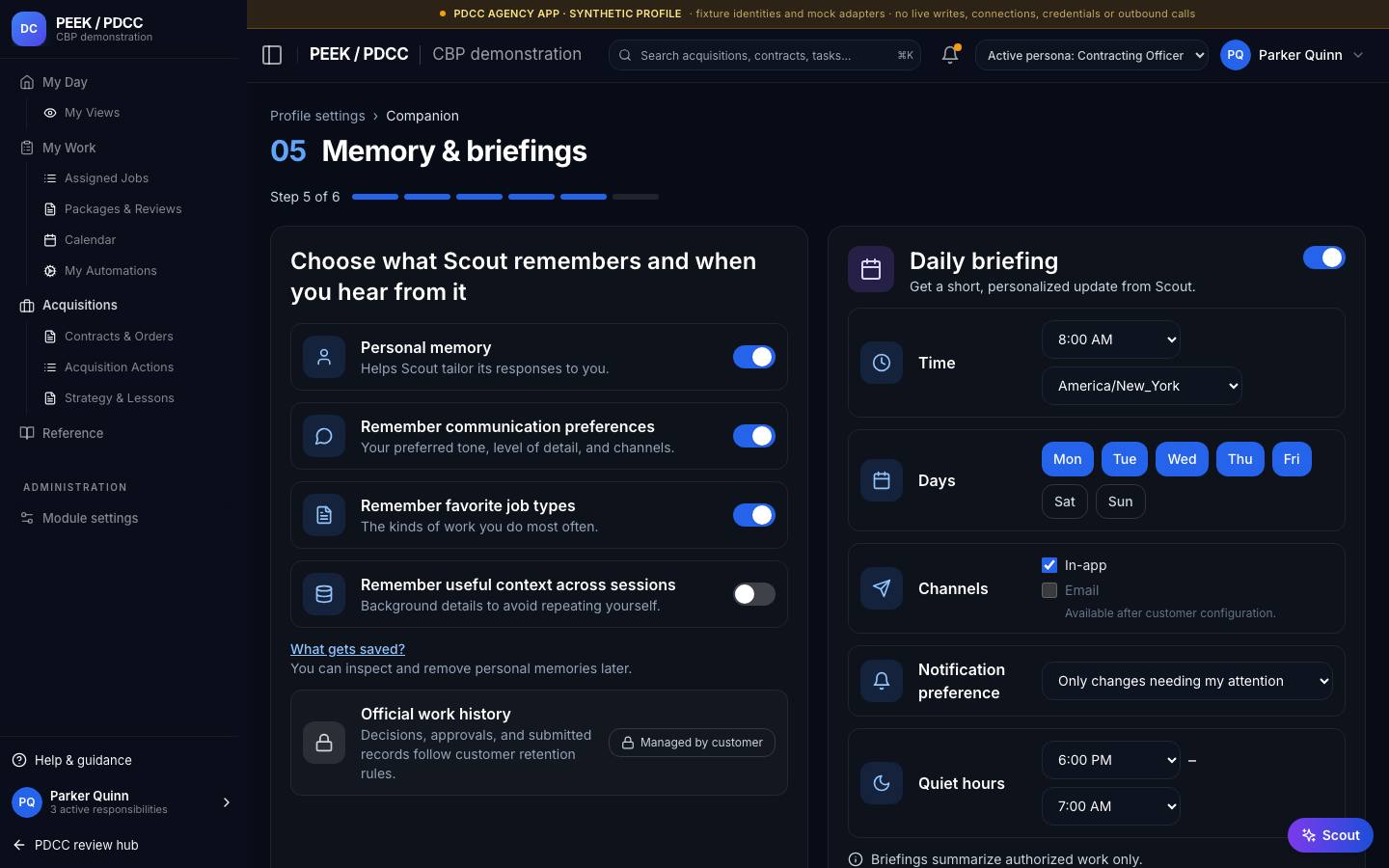The width and height of the screenshot is (1389, 868).
Task: Open My Day home icon
Action: pos(27,82)
